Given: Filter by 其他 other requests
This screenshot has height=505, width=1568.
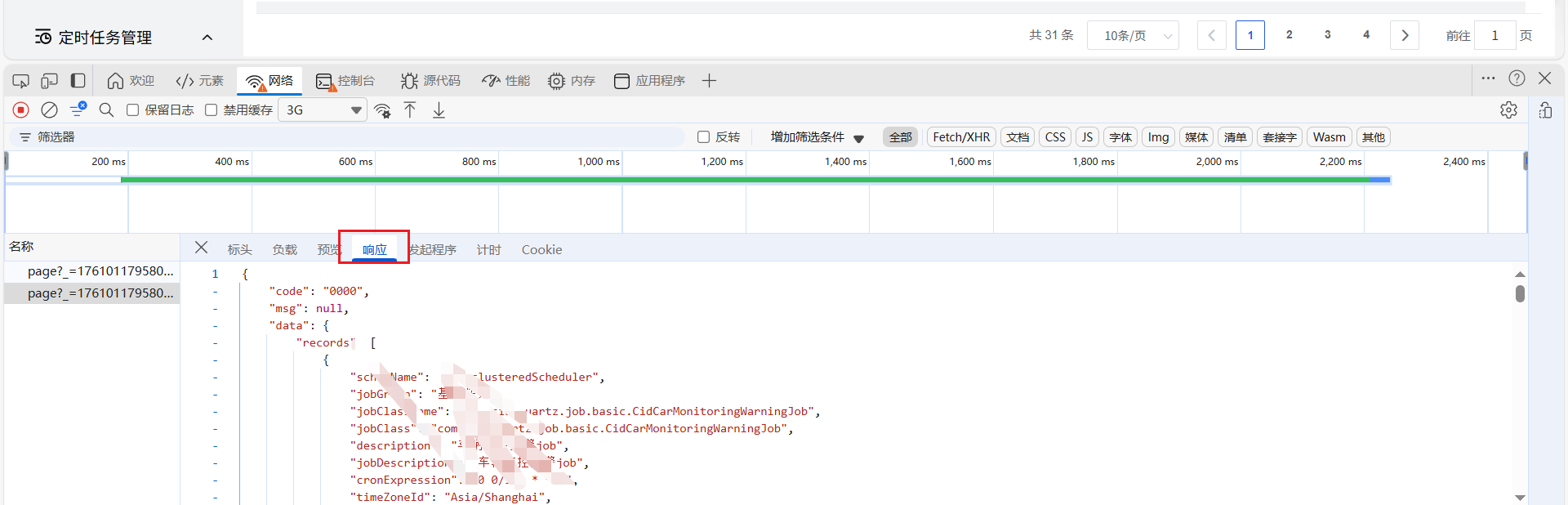Looking at the screenshot, I should point(1374,137).
